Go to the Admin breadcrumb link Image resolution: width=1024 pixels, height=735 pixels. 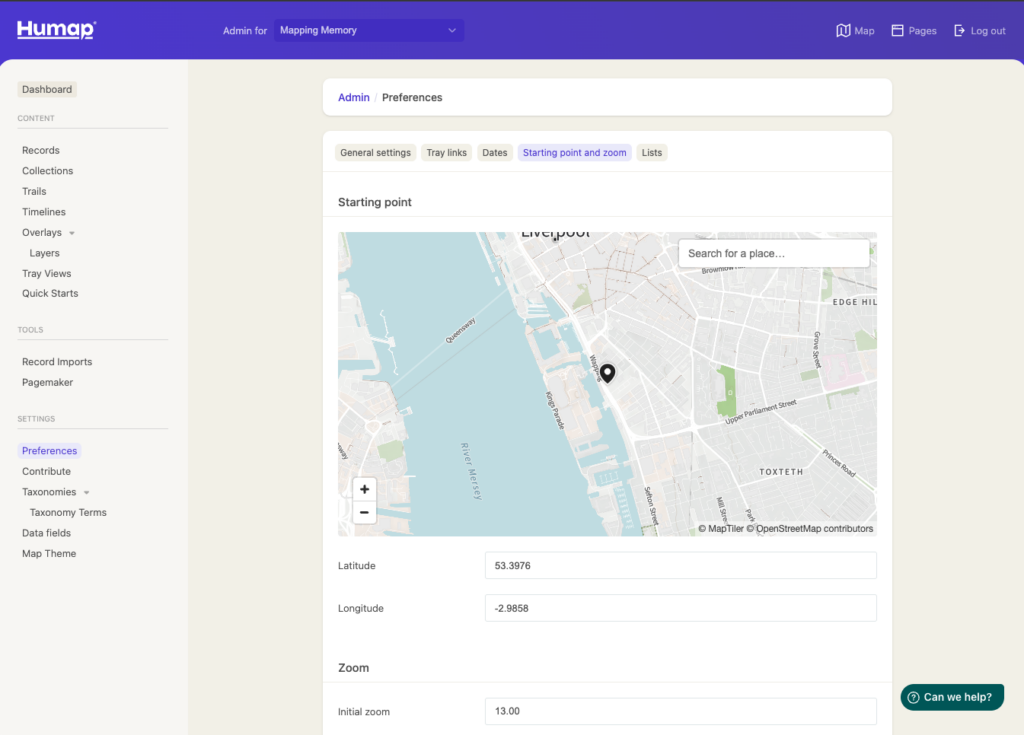353,97
